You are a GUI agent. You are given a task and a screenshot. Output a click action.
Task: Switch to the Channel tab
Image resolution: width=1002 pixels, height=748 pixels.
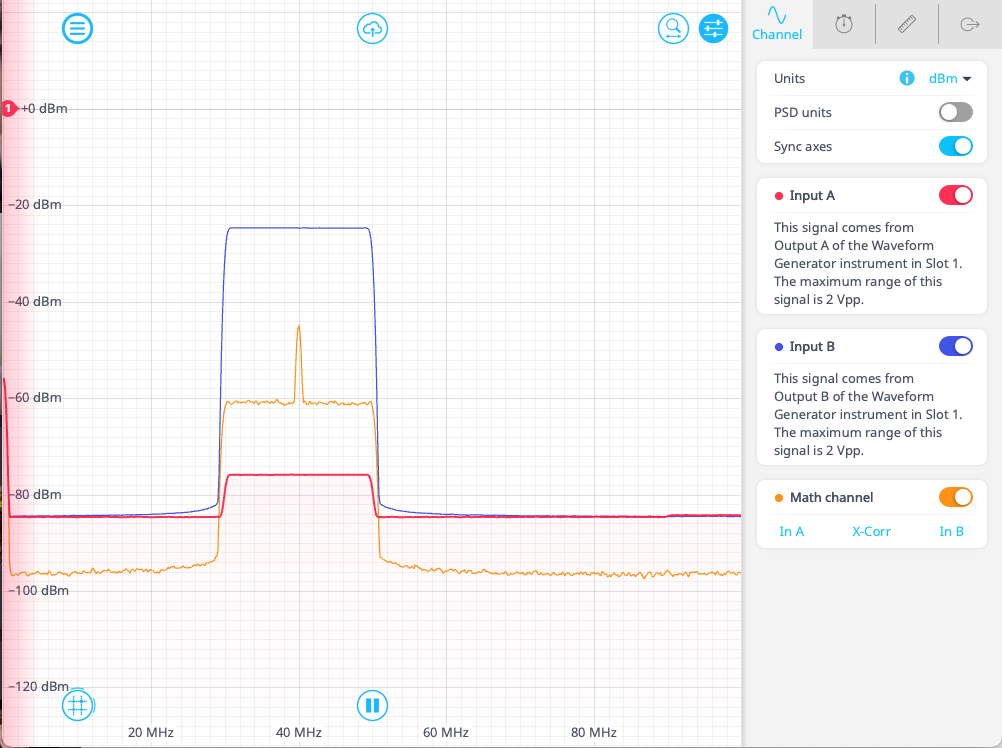(777, 22)
